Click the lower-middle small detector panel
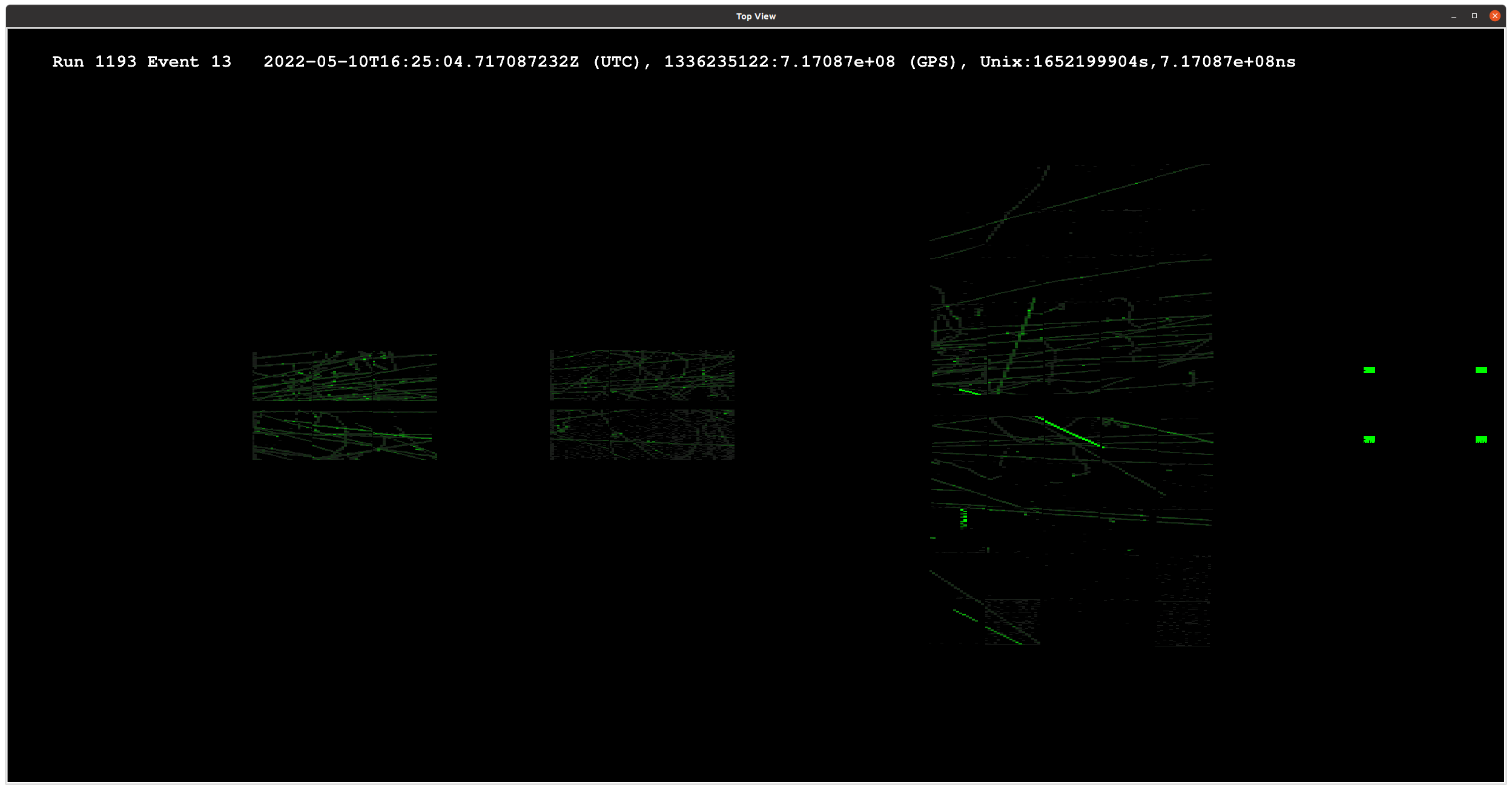Image resolution: width=1512 pixels, height=790 pixels. coord(642,434)
